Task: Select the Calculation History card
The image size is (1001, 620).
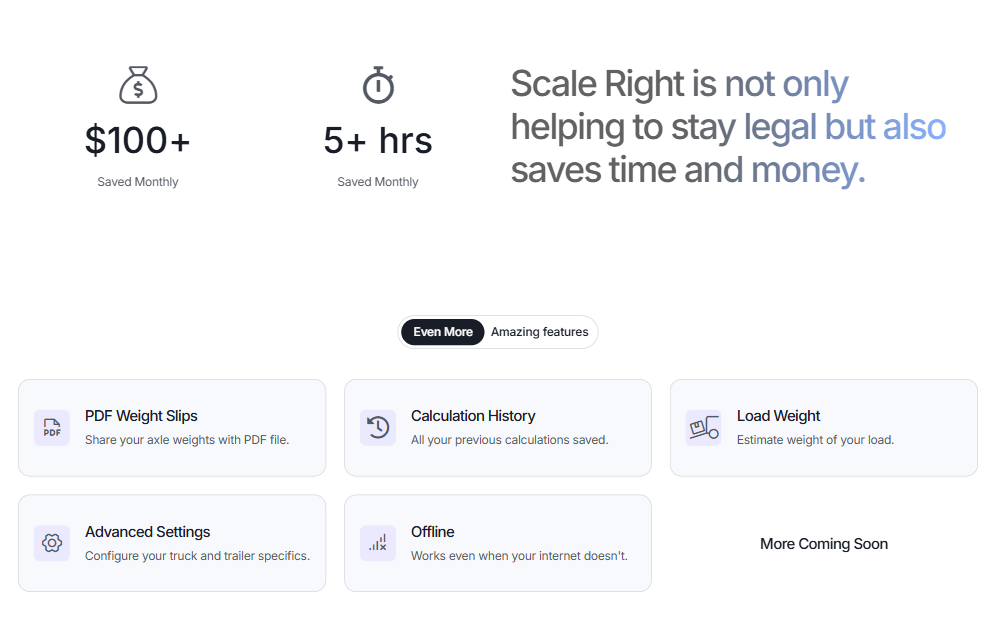Action: 498,427
